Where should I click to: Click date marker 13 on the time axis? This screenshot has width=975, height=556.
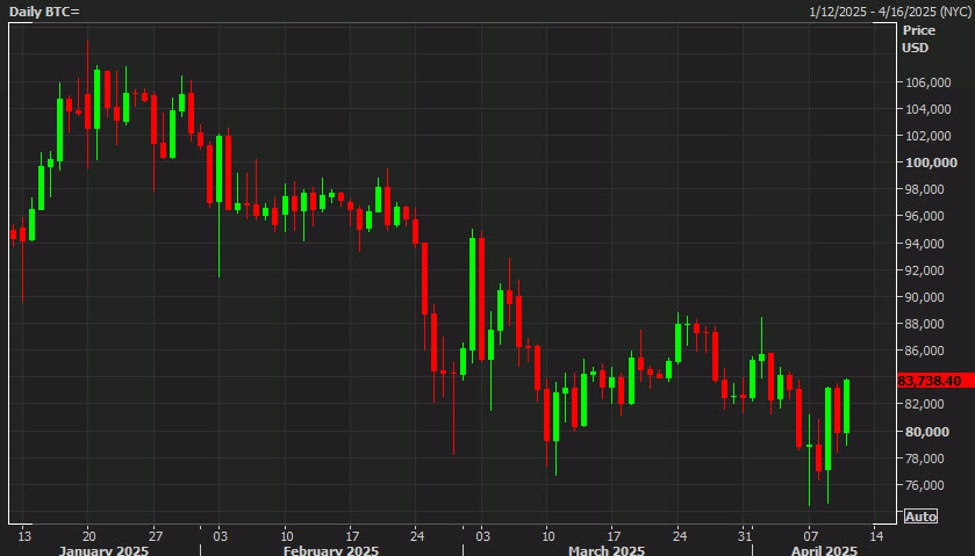[25, 534]
